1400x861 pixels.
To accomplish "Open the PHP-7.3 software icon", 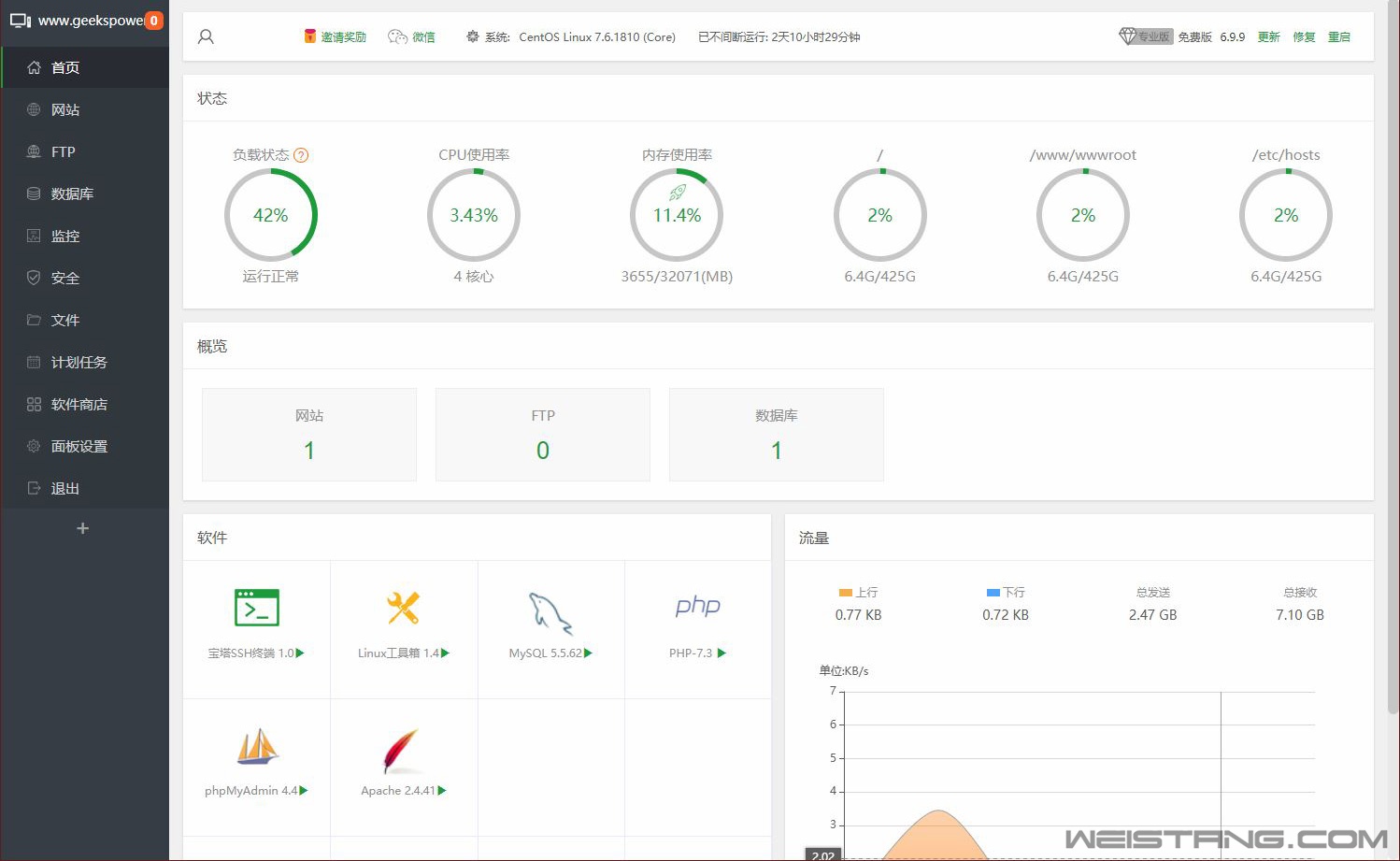I will pos(697,607).
